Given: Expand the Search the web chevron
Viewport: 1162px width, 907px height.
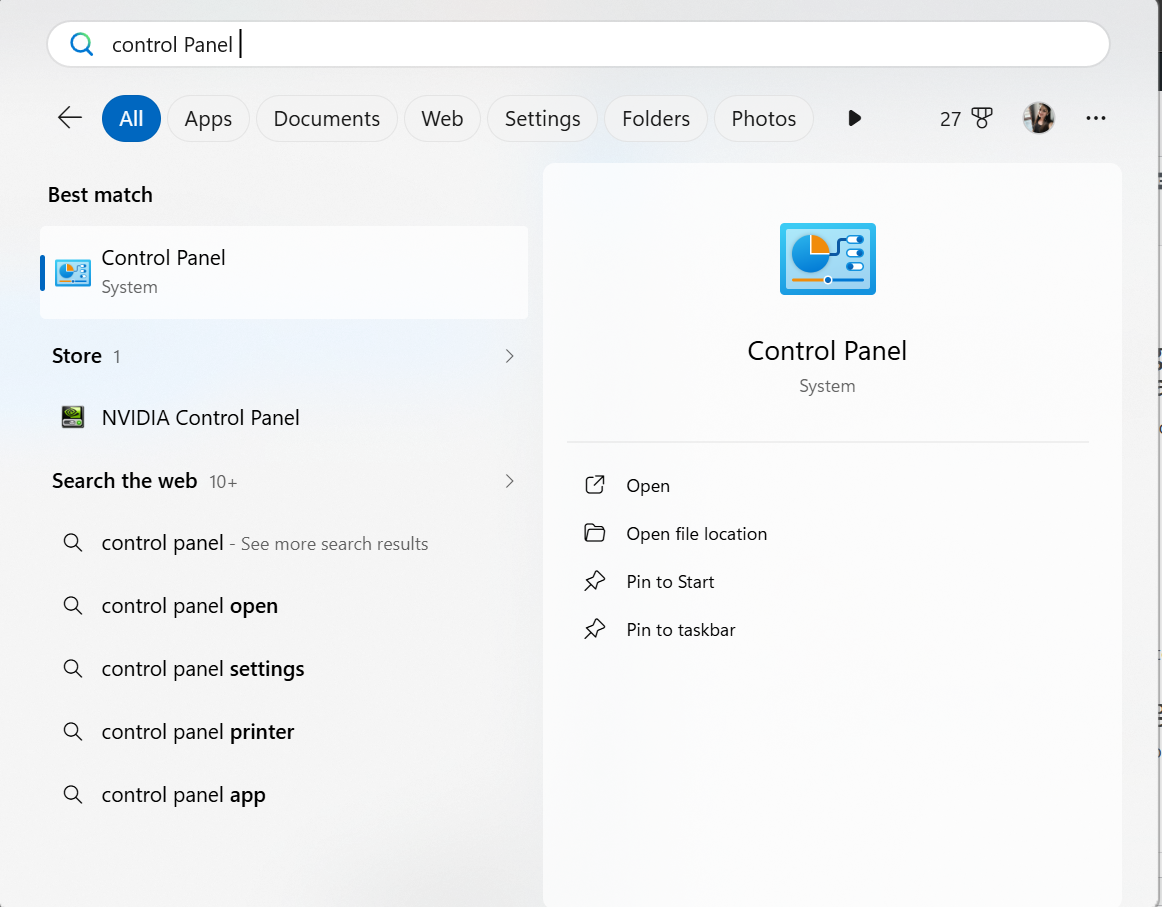Looking at the screenshot, I should pyautogui.click(x=510, y=481).
